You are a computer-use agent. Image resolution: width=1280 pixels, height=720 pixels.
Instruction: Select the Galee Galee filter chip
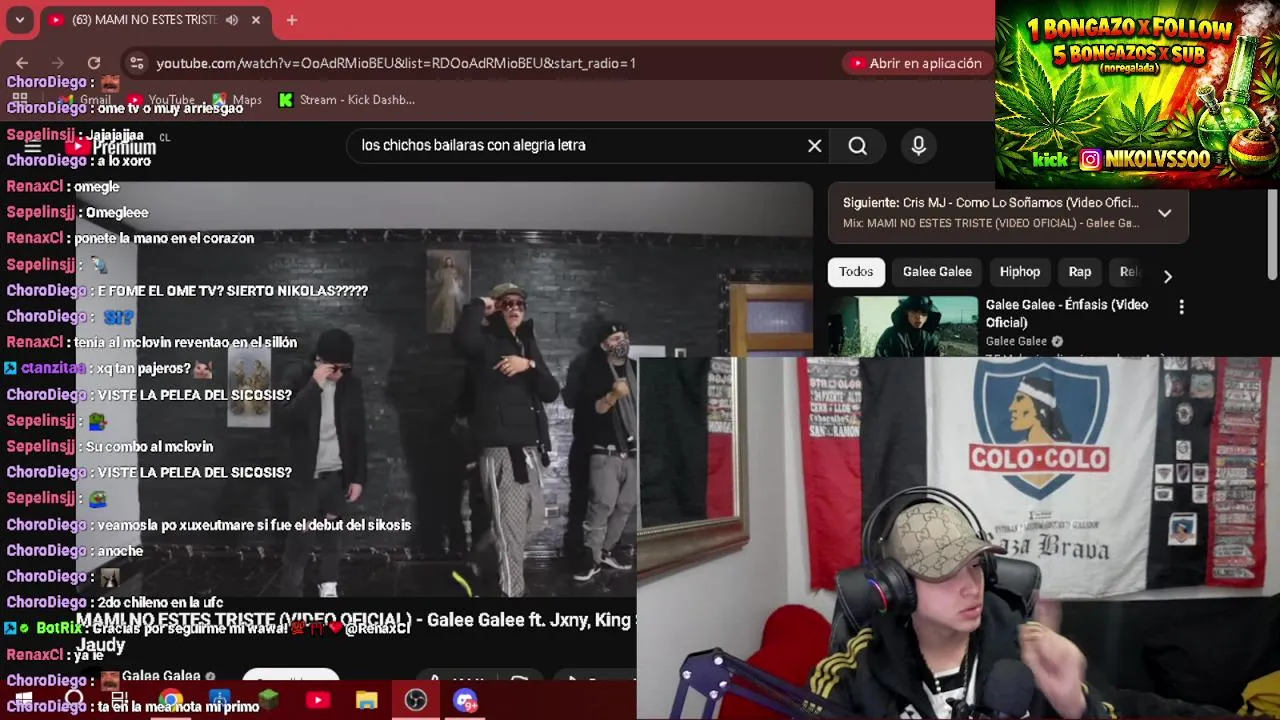tap(937, 272)
